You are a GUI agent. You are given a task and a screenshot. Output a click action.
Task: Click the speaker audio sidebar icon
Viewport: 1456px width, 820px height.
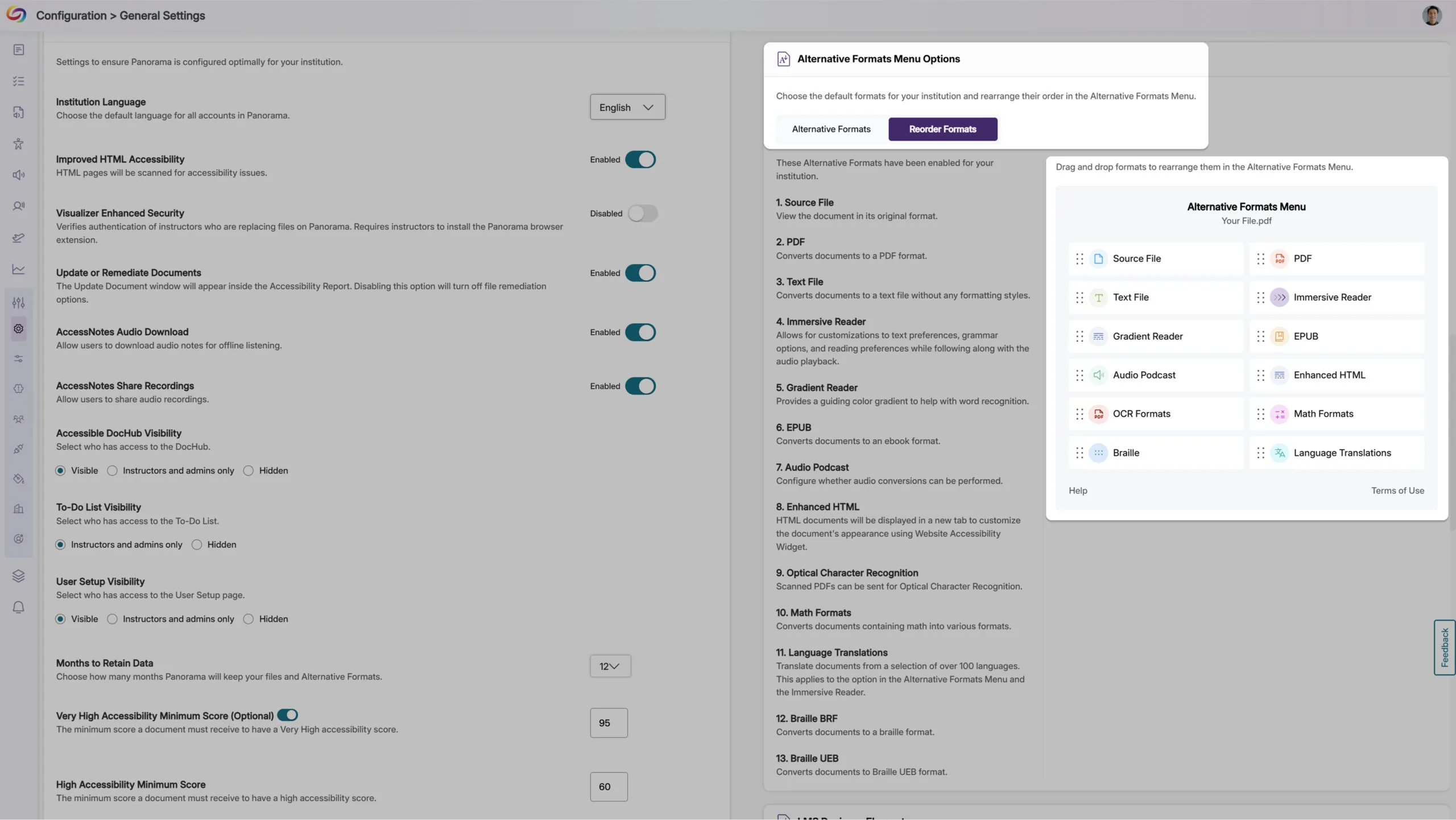(19, 175)
